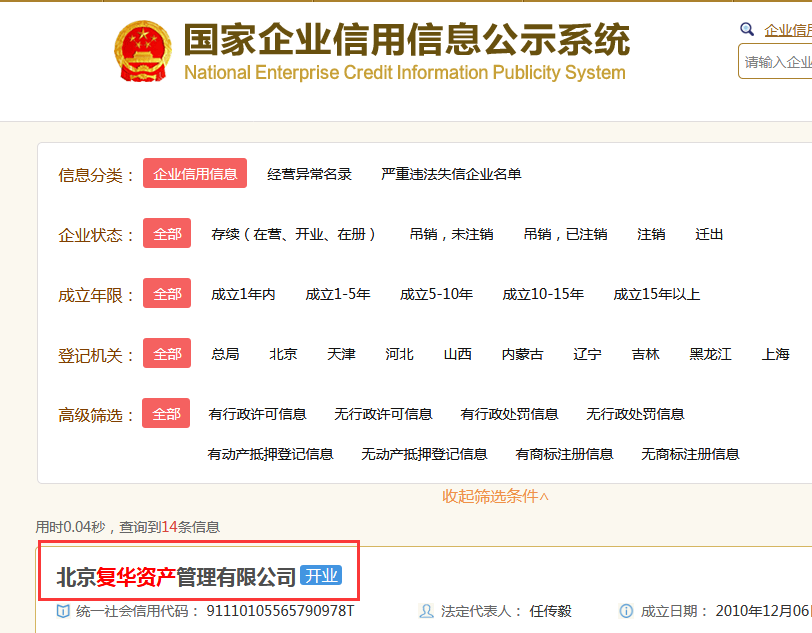Click legal representative name 任传毅

(x=550, y=611)
